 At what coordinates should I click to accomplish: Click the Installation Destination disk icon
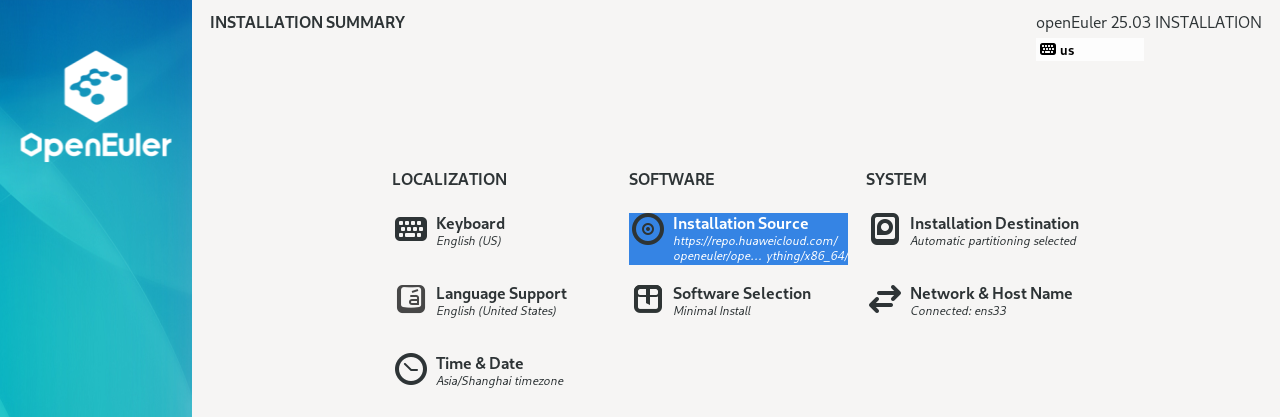pos(885,229)
